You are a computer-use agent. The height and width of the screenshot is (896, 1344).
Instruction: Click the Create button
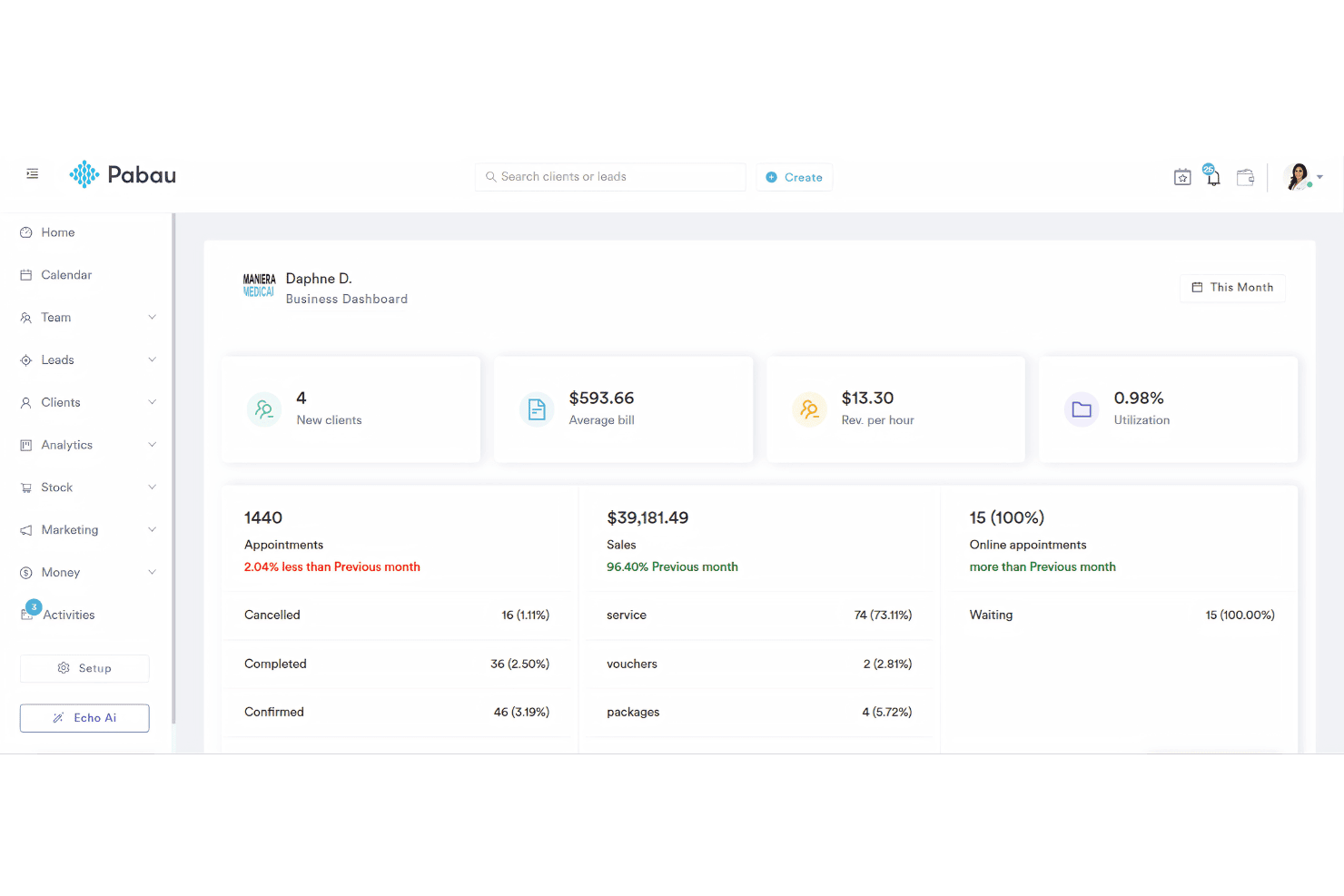[x=795, y=177]
